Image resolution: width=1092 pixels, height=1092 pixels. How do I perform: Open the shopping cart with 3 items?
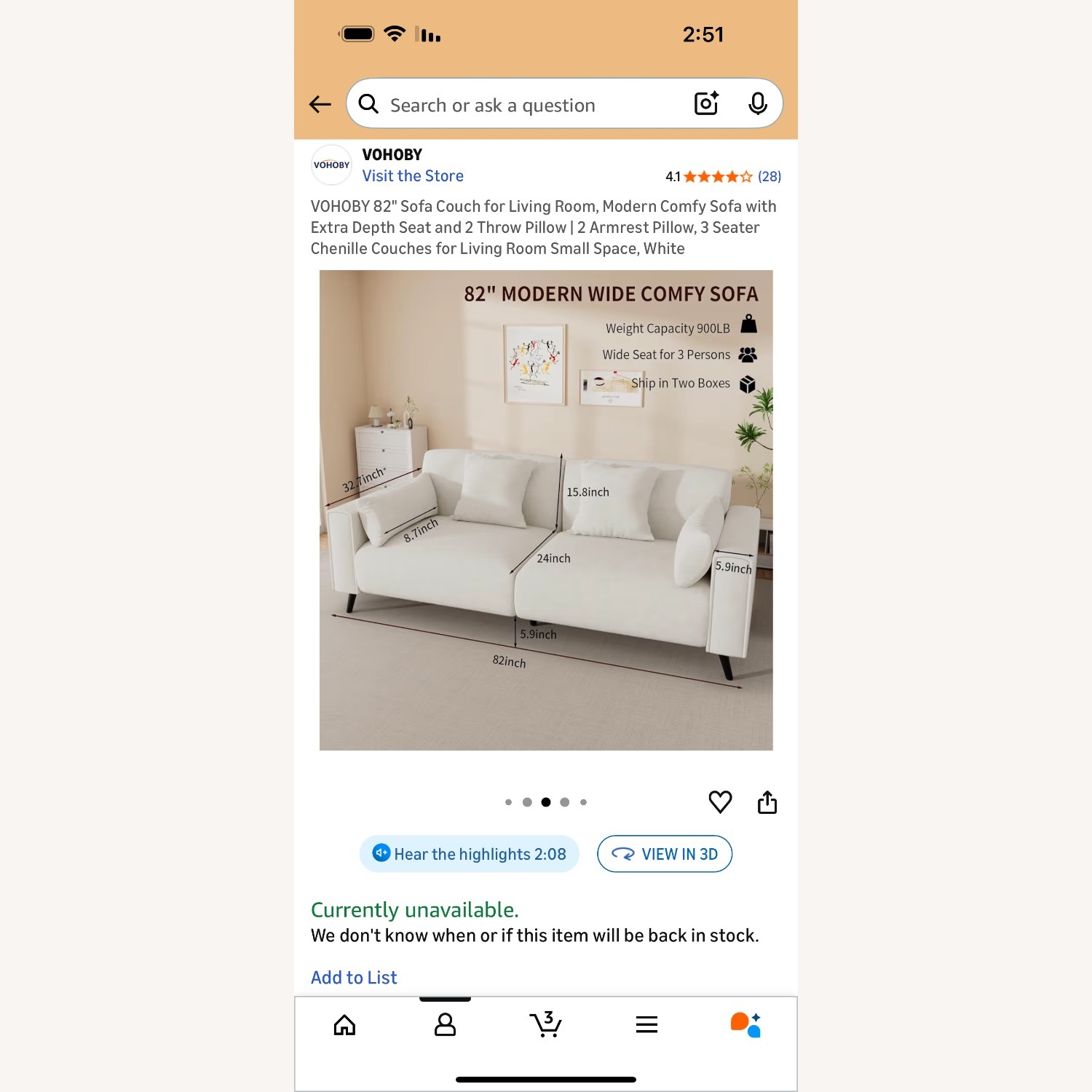(x=545, y=1024)
